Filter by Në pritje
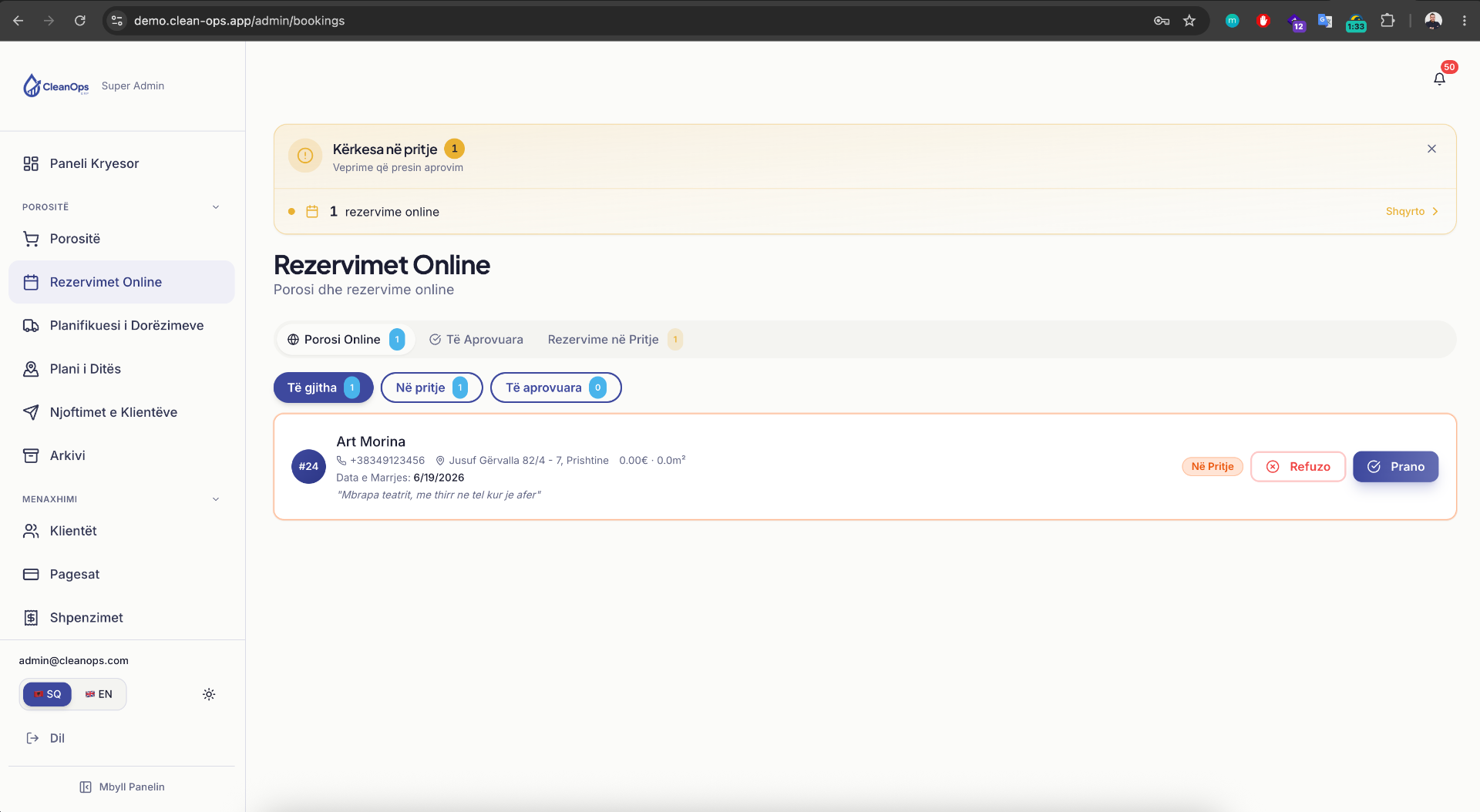The image size is (1480, 812). point(432,388)
